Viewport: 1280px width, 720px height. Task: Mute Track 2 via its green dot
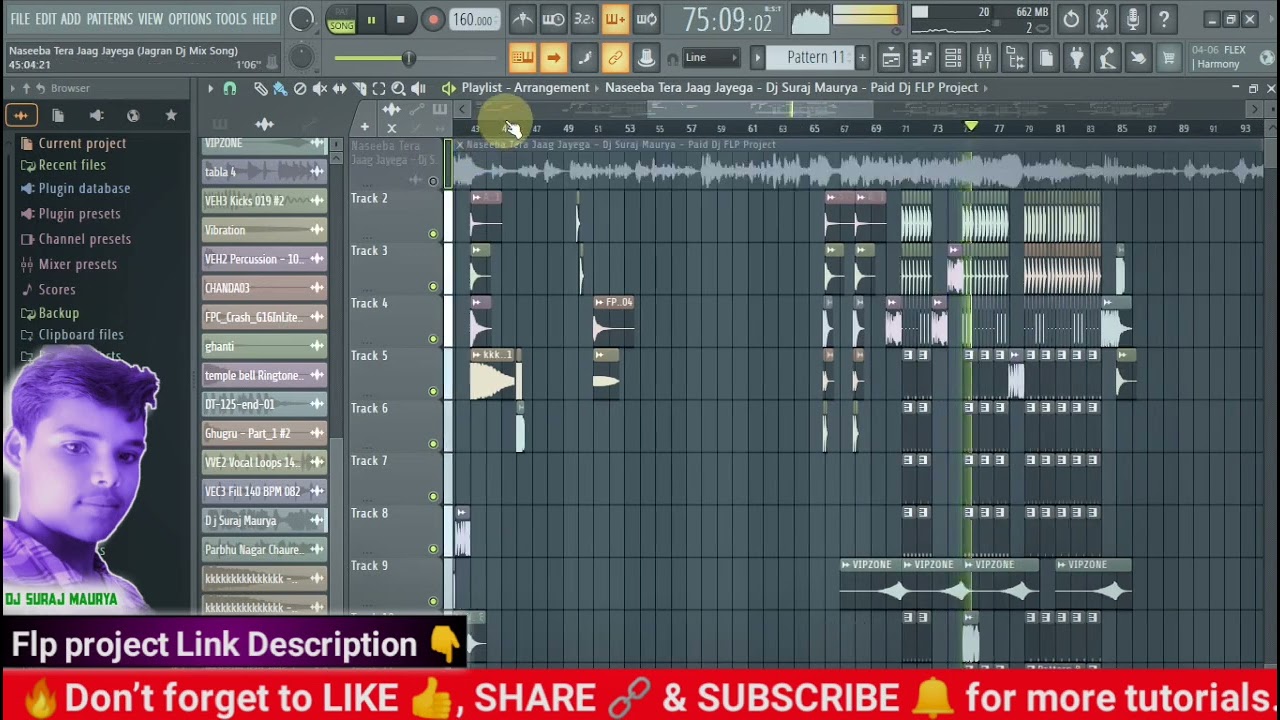click(x=433, y=234)
